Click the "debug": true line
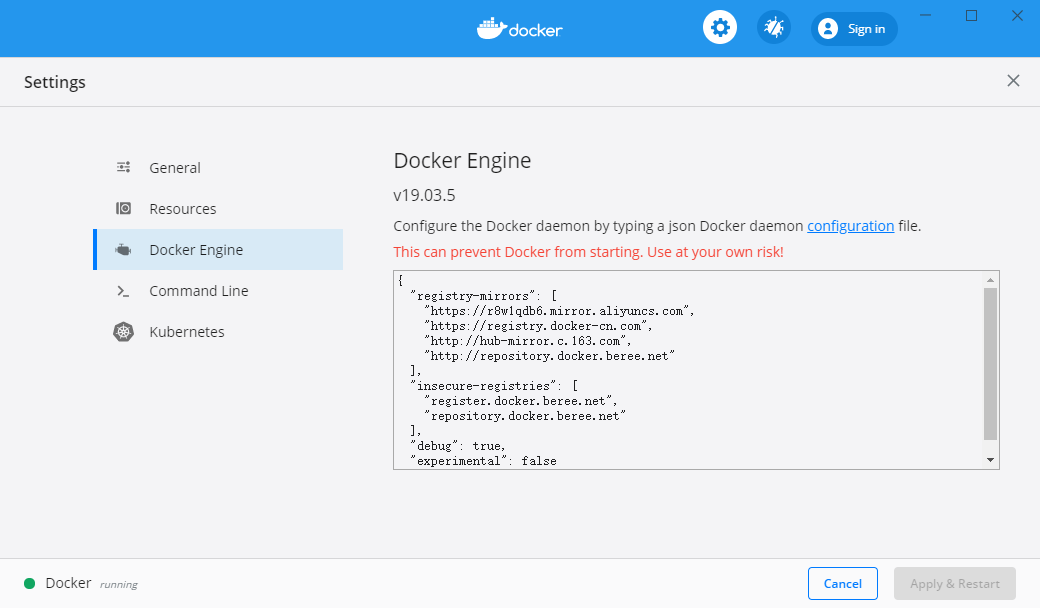1040x608 pixels. (x=458, y=446)
